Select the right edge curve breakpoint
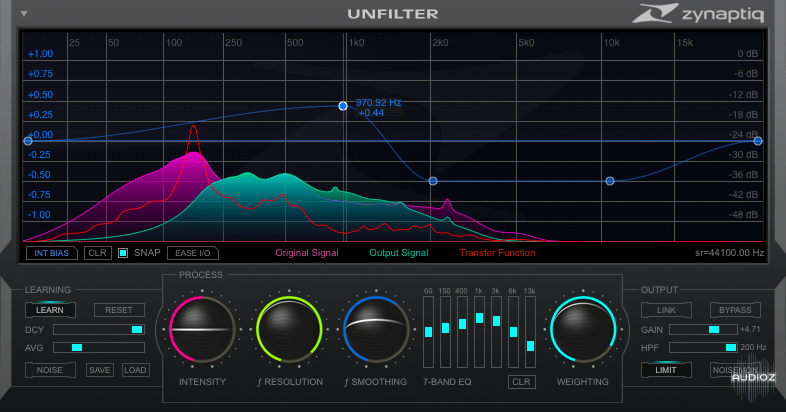786x412 pixels. click(x=758, y=141)
